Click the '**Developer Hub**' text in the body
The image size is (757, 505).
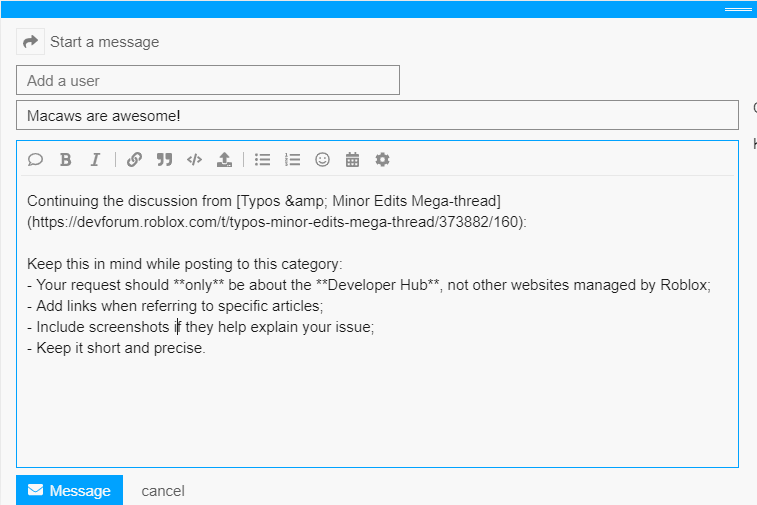pos(378,285)
